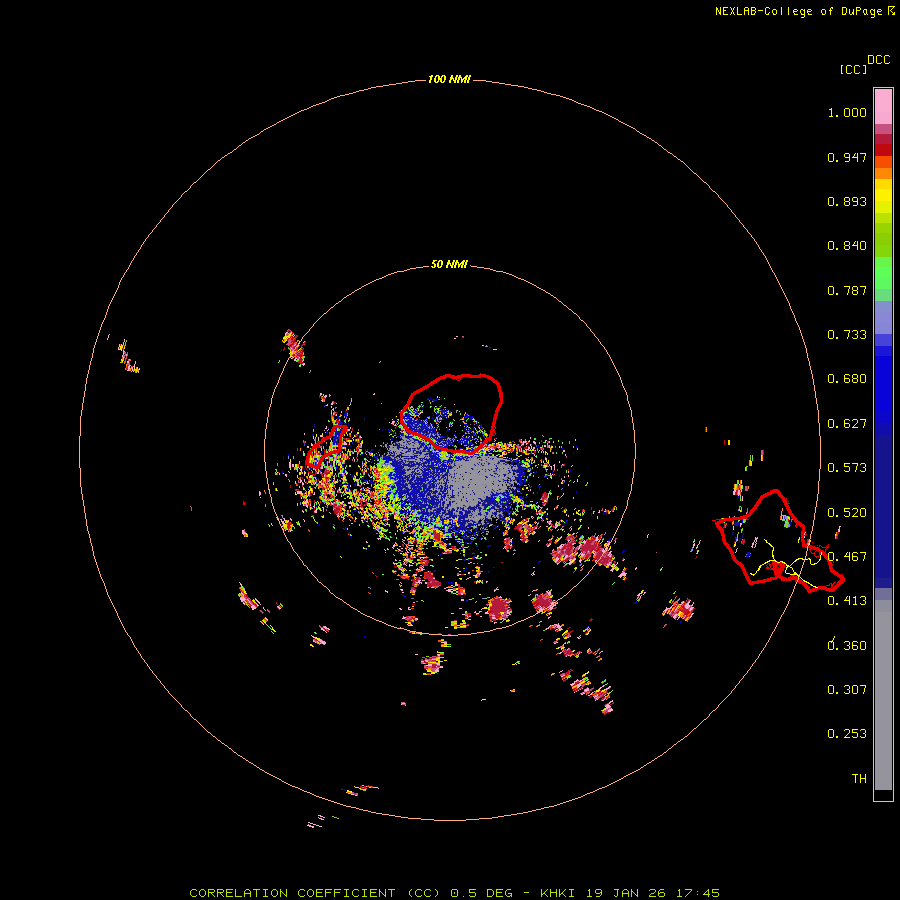Click the 0.840 legend value
The height and width of the screenshot is (900, 900).
(x=847, y=246)
